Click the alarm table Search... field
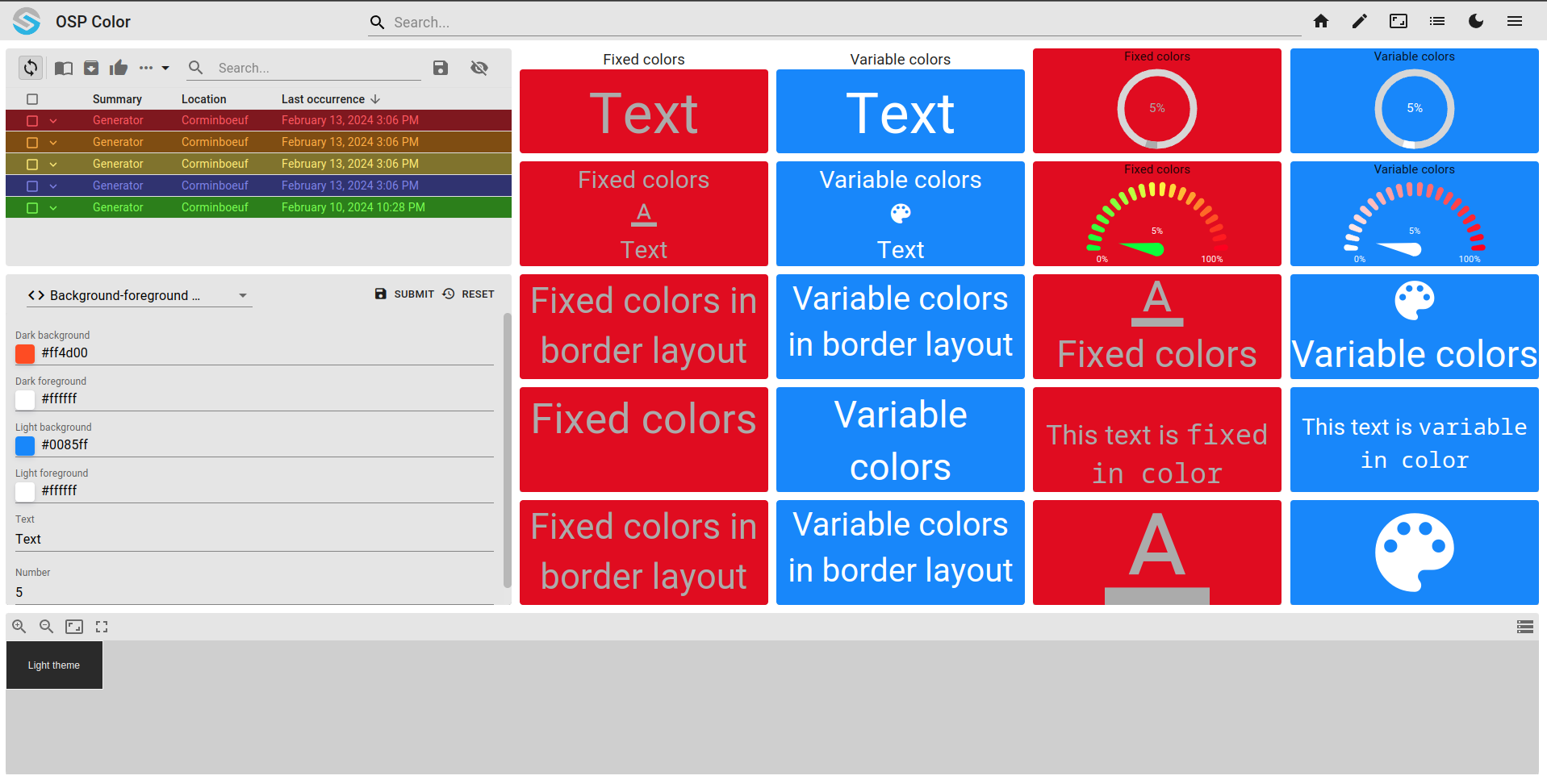The height and width of the screenshot is (784, 1547). click(x=318, y=68)
